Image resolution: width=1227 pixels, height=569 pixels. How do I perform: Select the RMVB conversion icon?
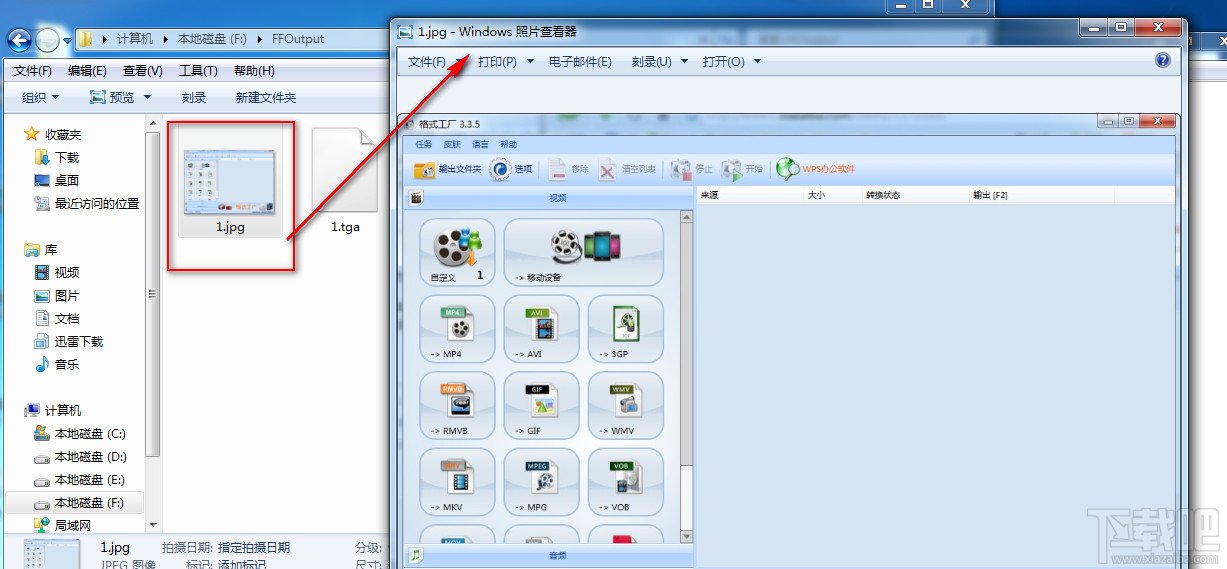457,405
